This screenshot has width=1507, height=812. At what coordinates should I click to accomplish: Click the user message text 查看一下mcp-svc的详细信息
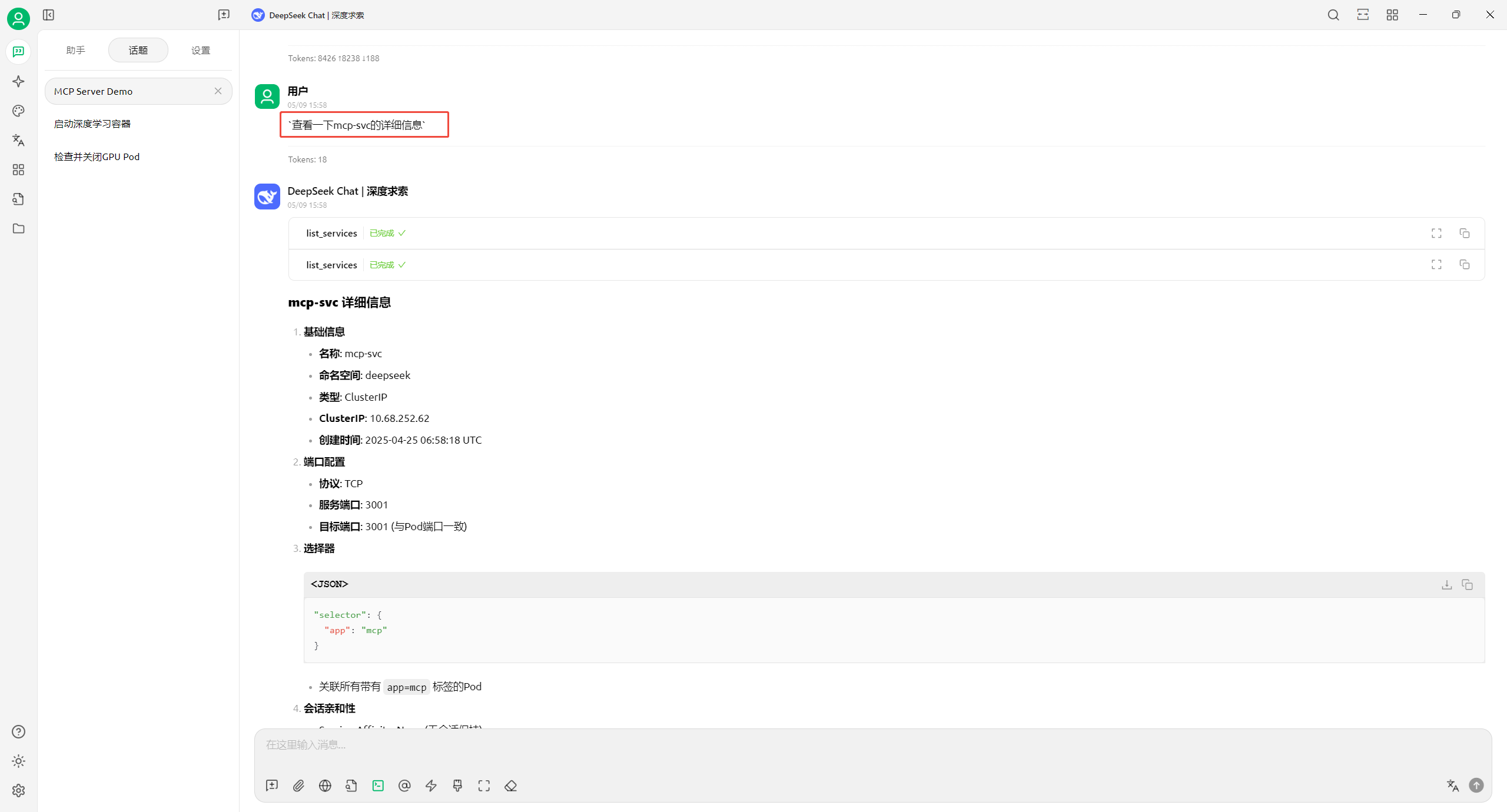(357, 125)
